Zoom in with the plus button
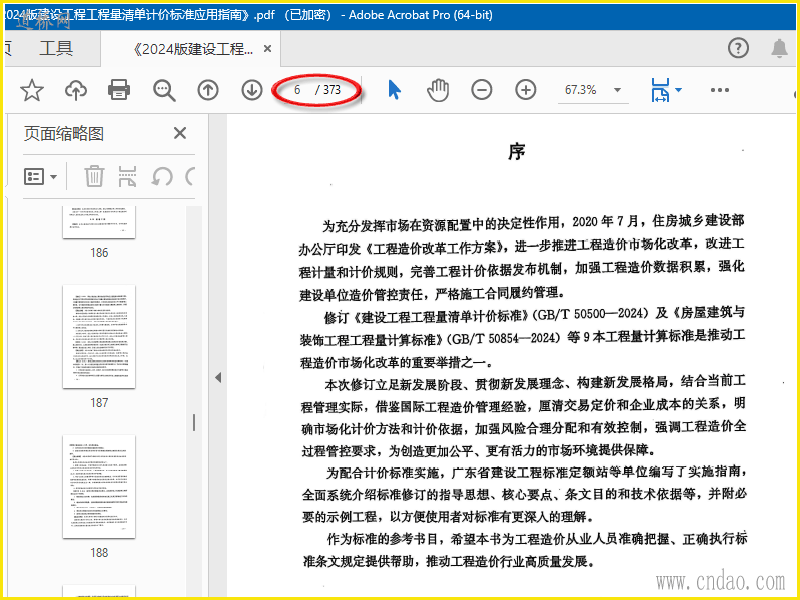The height and width of the screenshot is (600, 800). 526,90
